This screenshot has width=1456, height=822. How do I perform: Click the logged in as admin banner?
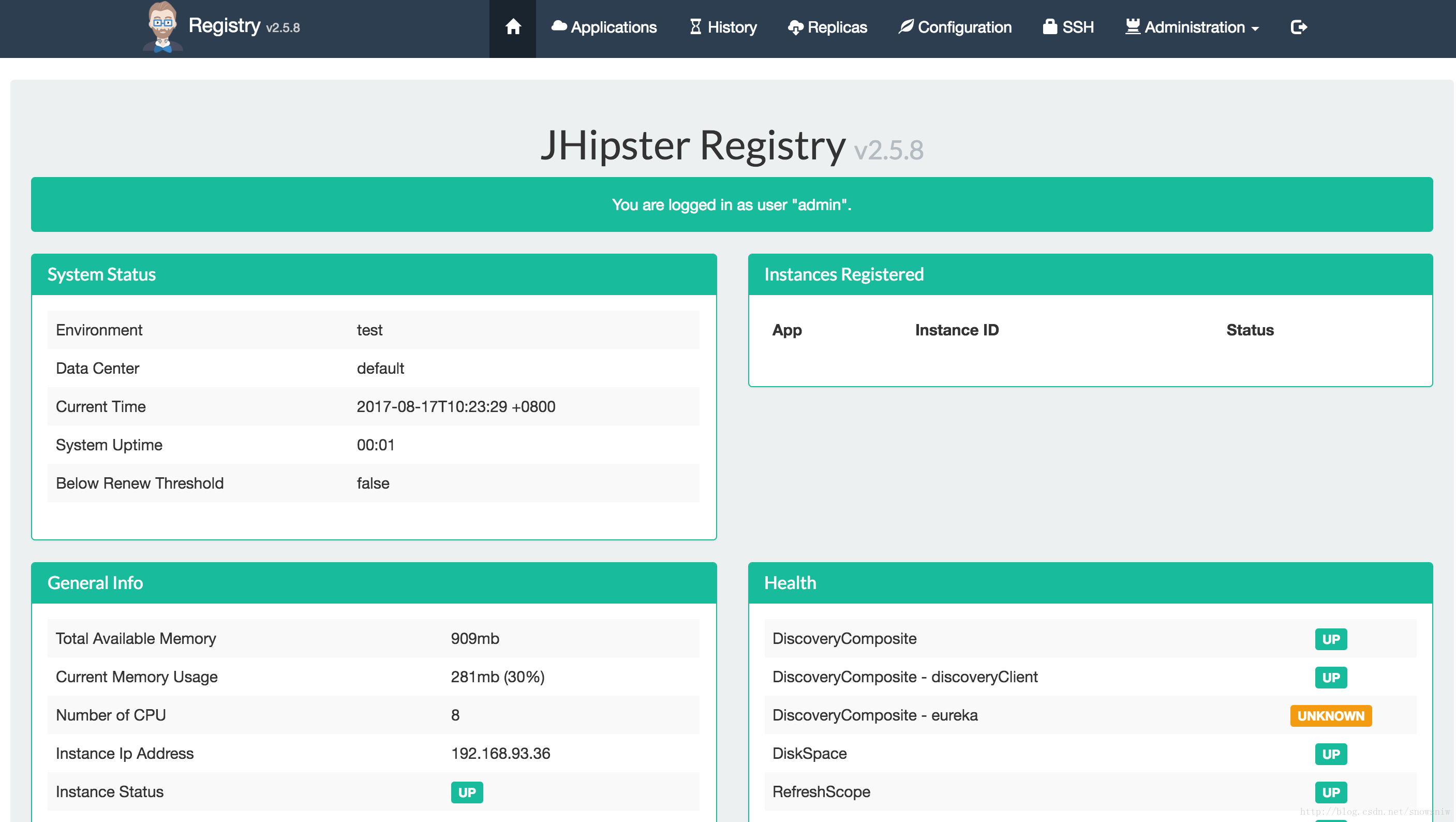pos(732,204)
